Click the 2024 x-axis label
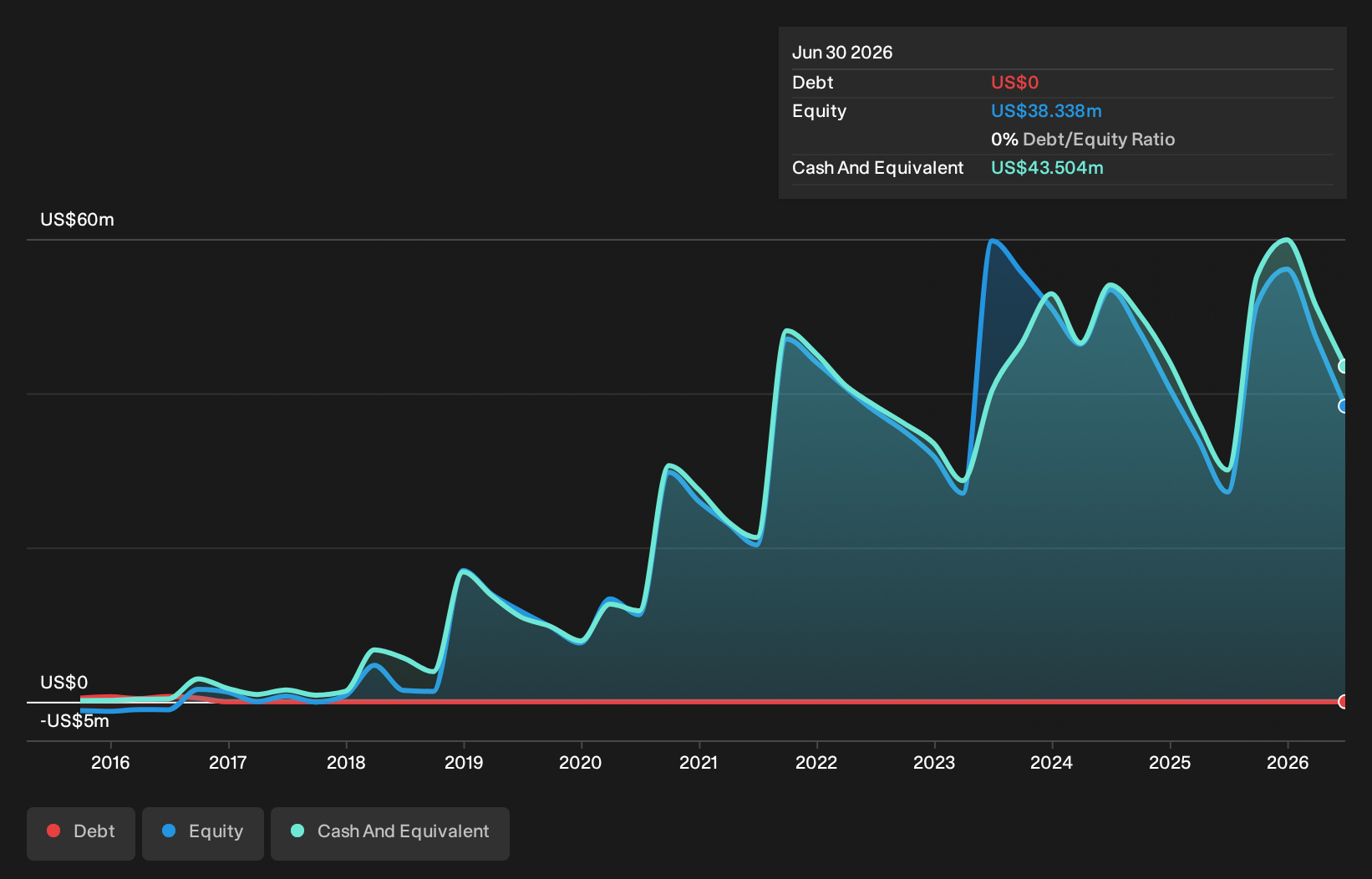The image size is (1372, 879). tap(1052, 762)
